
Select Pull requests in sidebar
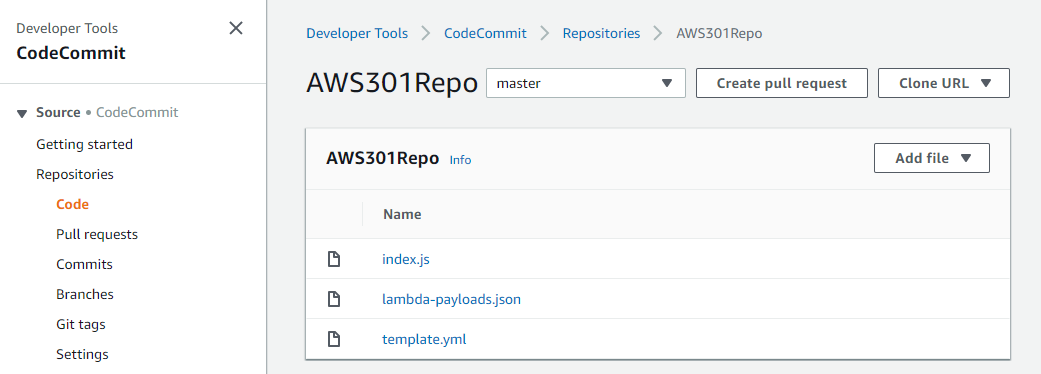pos(97,234)
